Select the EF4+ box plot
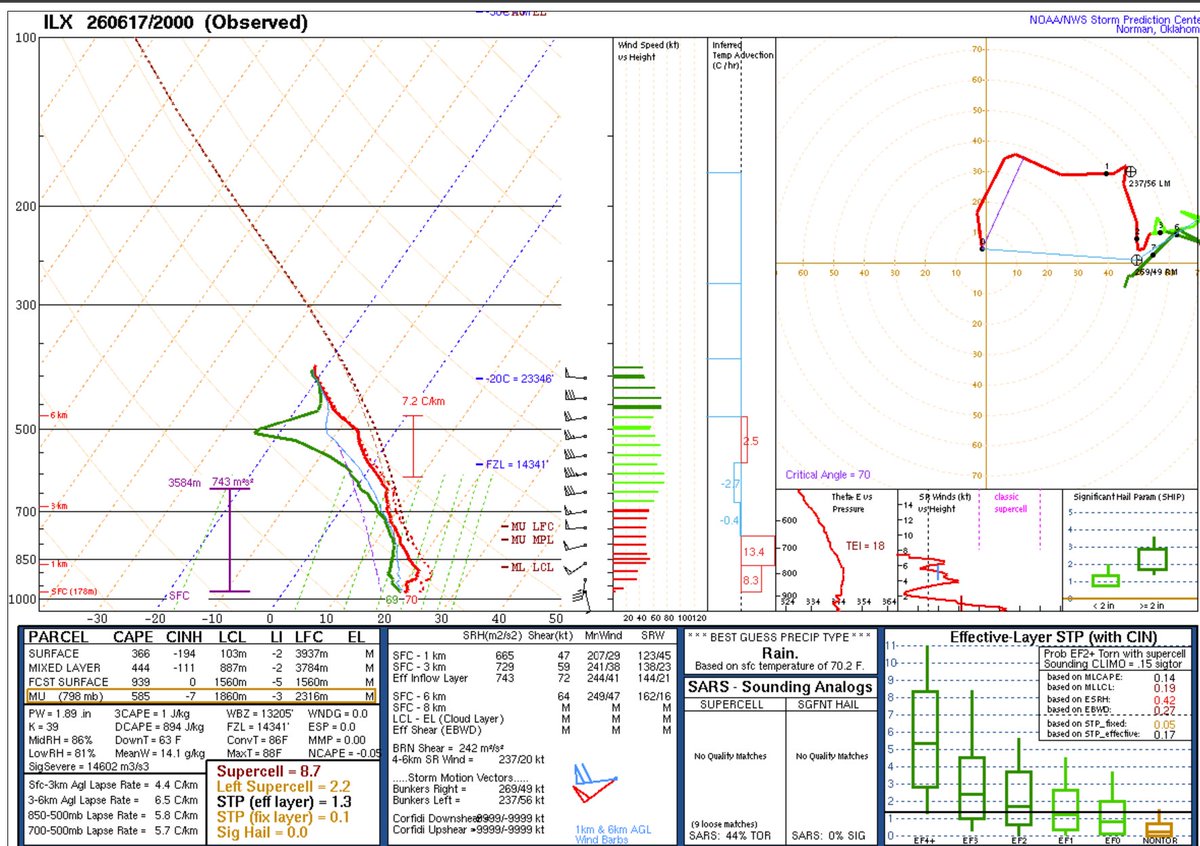Screen dimensions: 1200x846 tap(924, 730)
